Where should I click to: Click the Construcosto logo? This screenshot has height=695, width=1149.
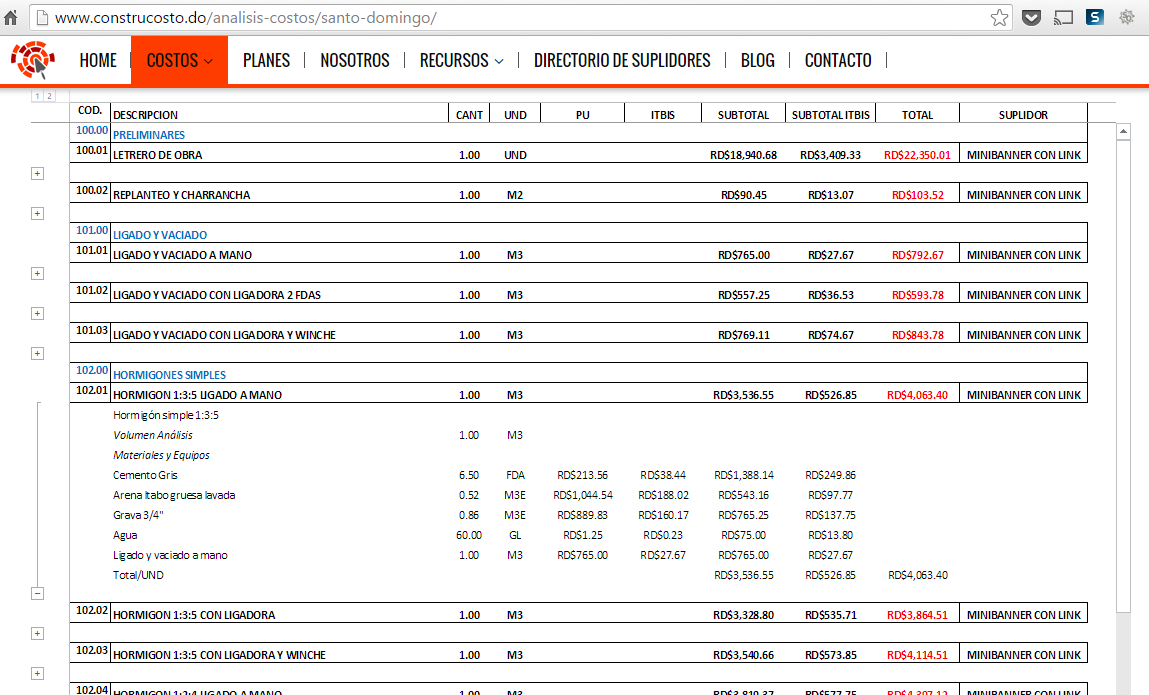coord(34,59)
